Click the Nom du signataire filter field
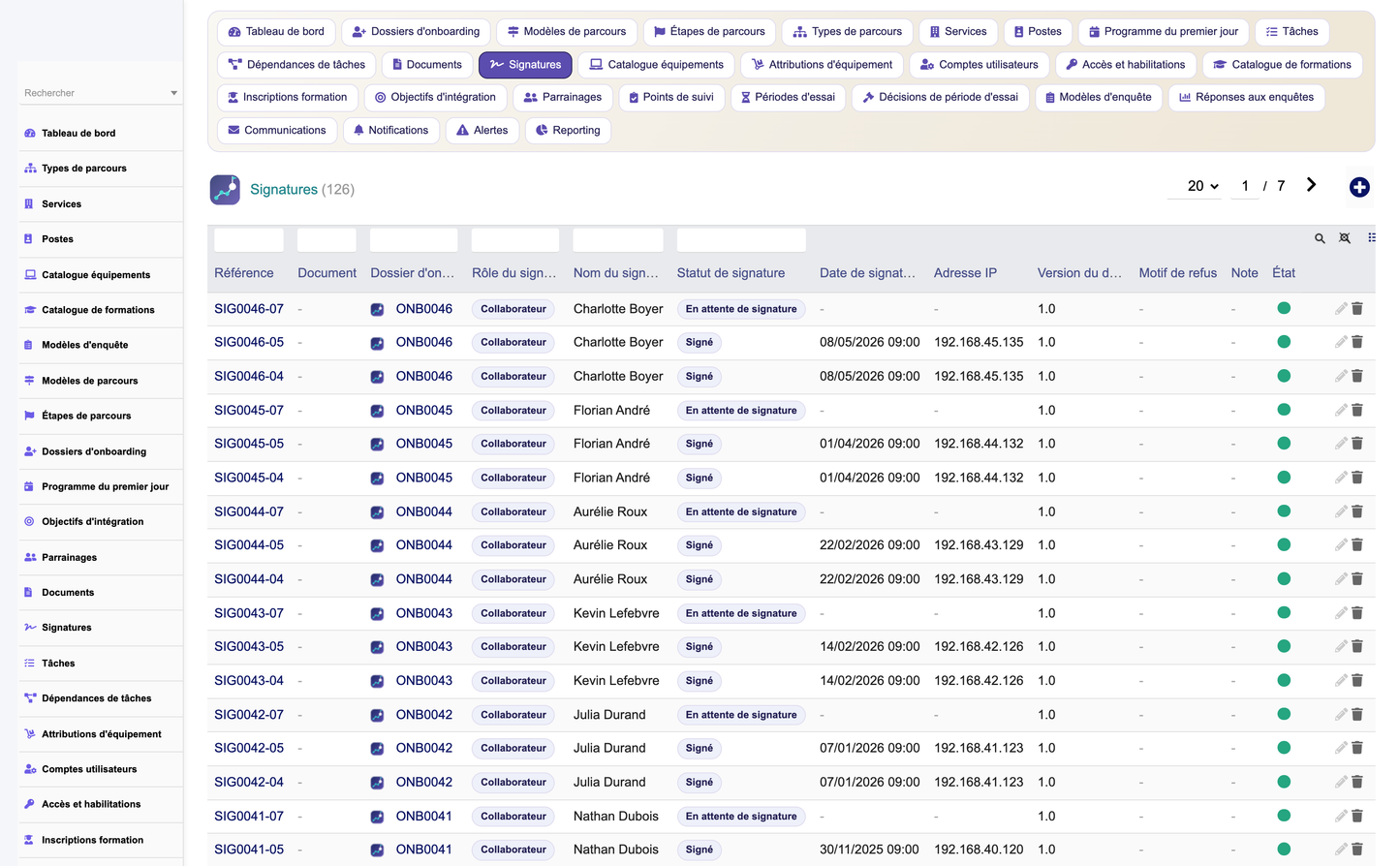1400x866 pixels. [x=618, y=239]
